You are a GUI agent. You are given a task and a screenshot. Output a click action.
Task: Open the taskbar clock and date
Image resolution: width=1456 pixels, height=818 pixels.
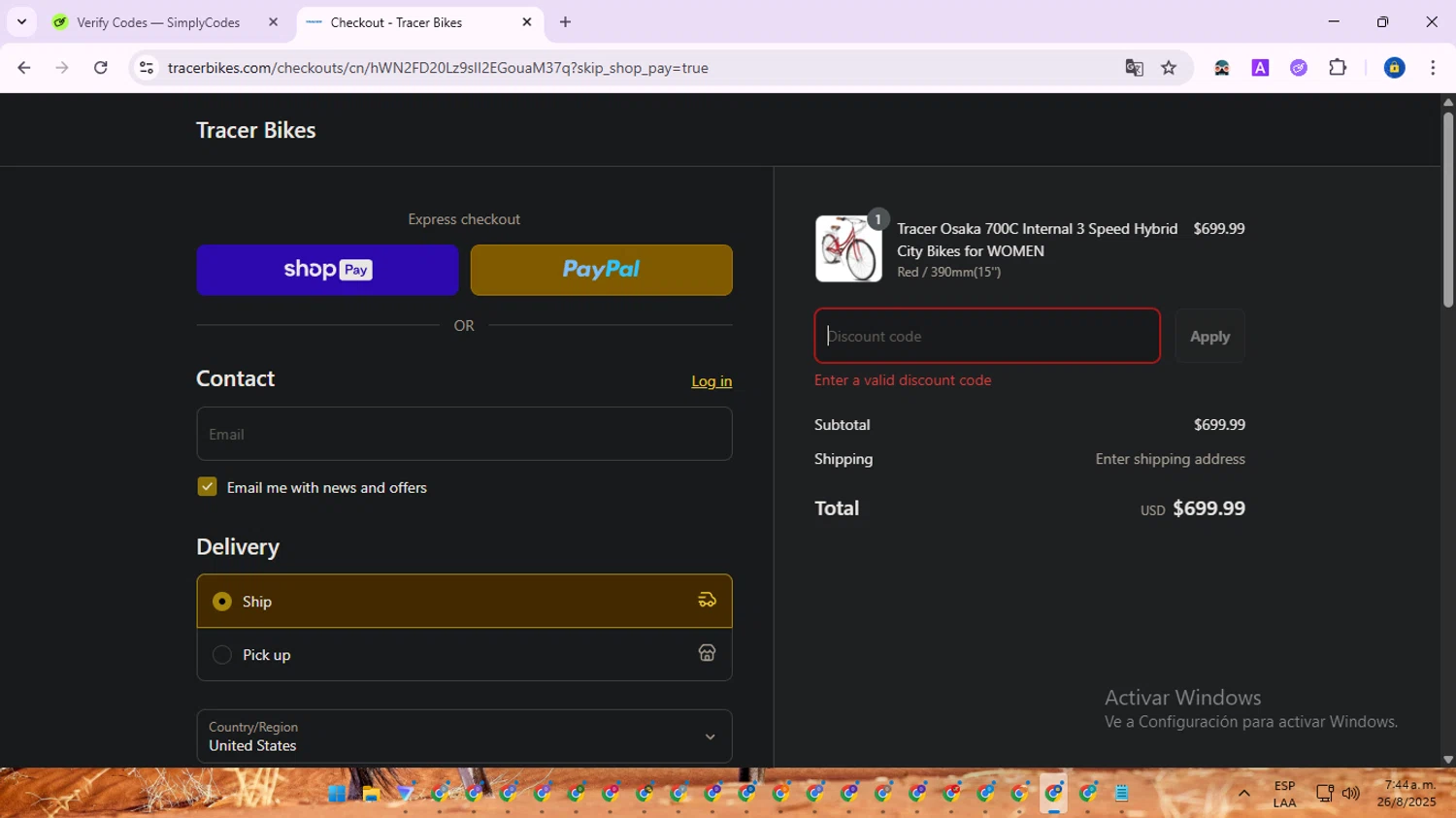coord(1406,794)
